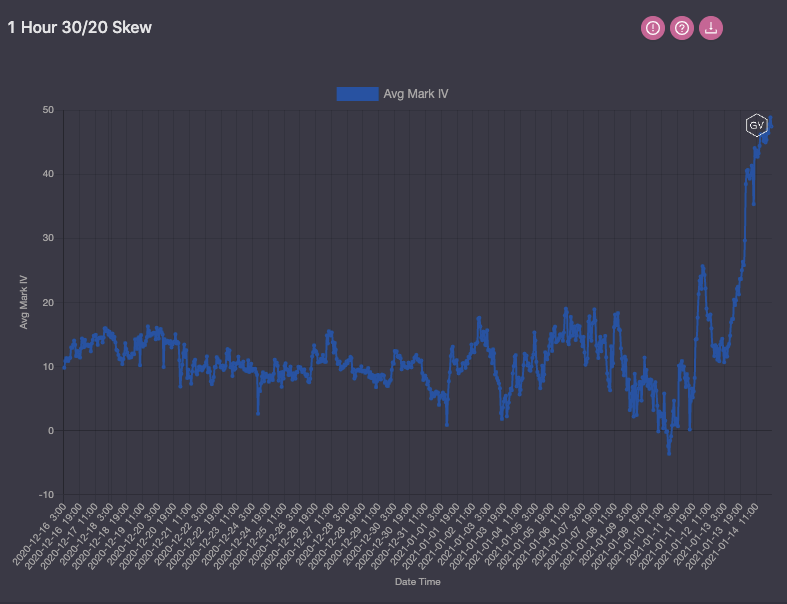This screenshot has height=604, width=787.
Task: Click the pink exclamation alert icon
Action: tap(653, 28)
